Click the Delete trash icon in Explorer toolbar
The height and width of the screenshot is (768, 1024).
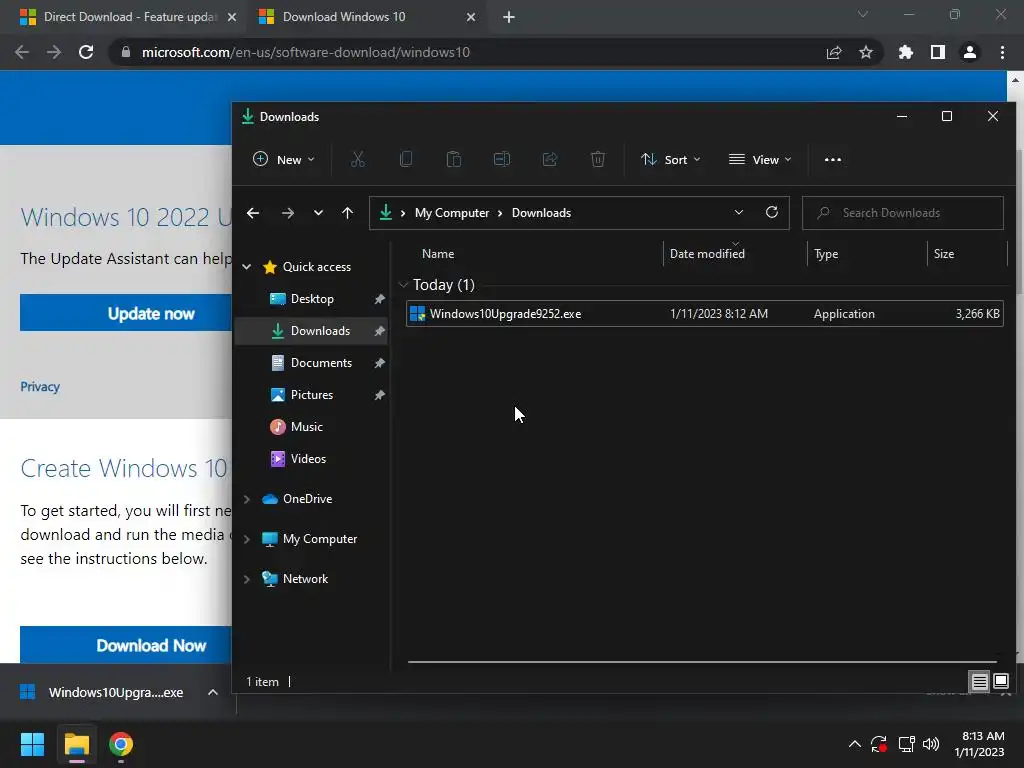(598, 159)
